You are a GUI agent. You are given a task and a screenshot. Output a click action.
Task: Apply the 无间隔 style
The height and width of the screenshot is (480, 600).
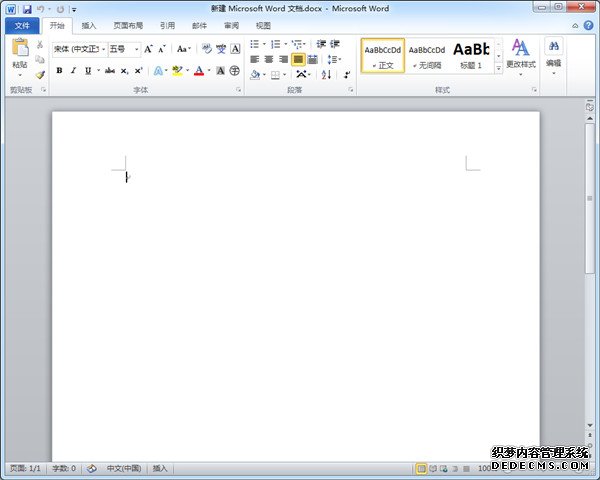tap(427, 56)
